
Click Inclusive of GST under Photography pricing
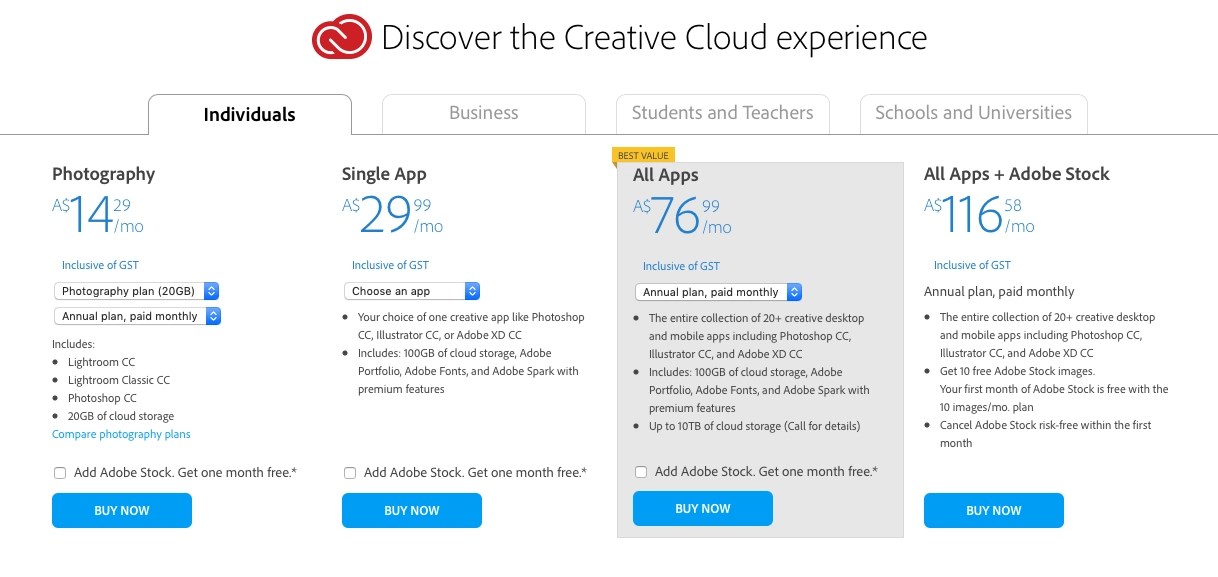point(100,264)
